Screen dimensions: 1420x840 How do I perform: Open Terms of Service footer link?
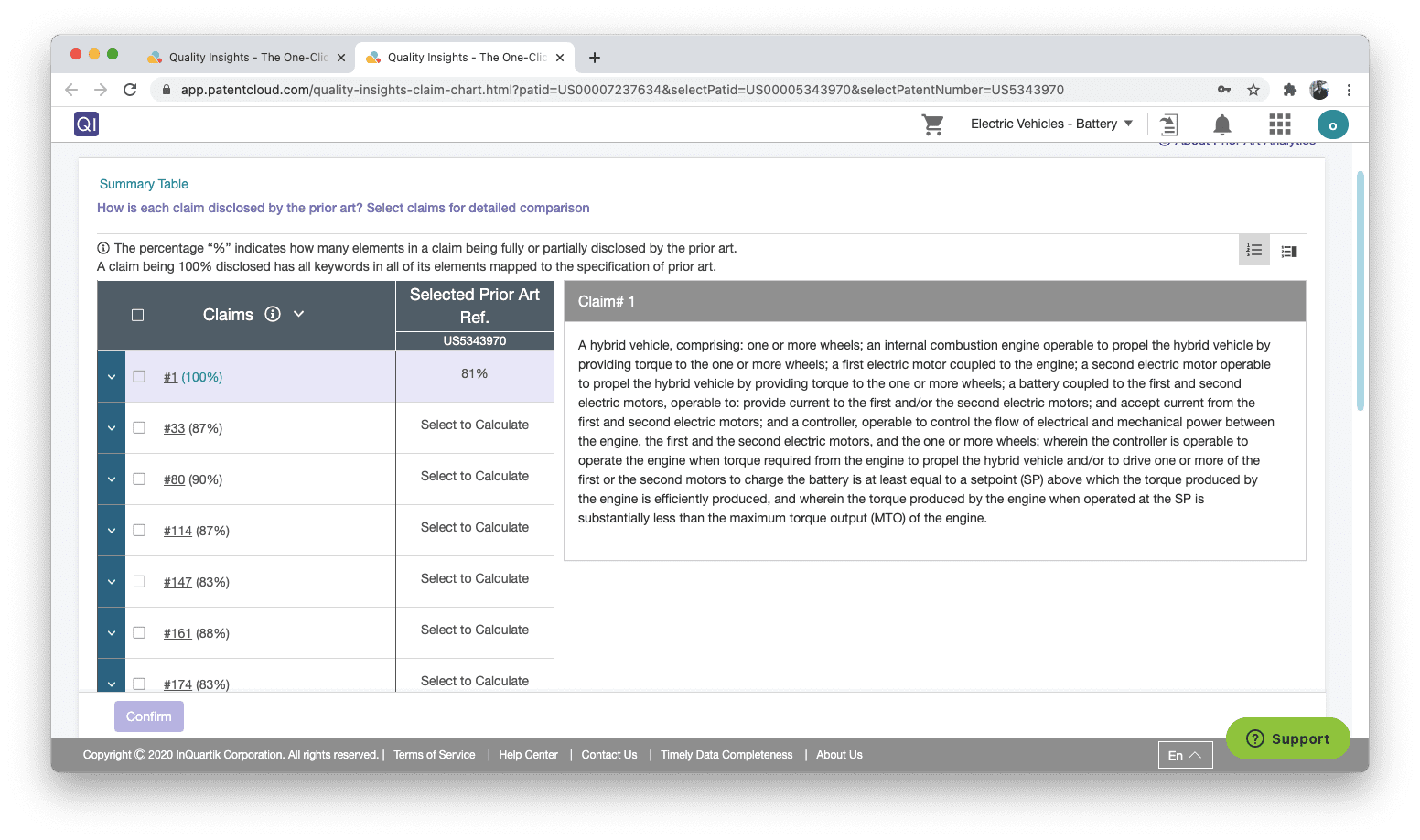click(435, 755)
